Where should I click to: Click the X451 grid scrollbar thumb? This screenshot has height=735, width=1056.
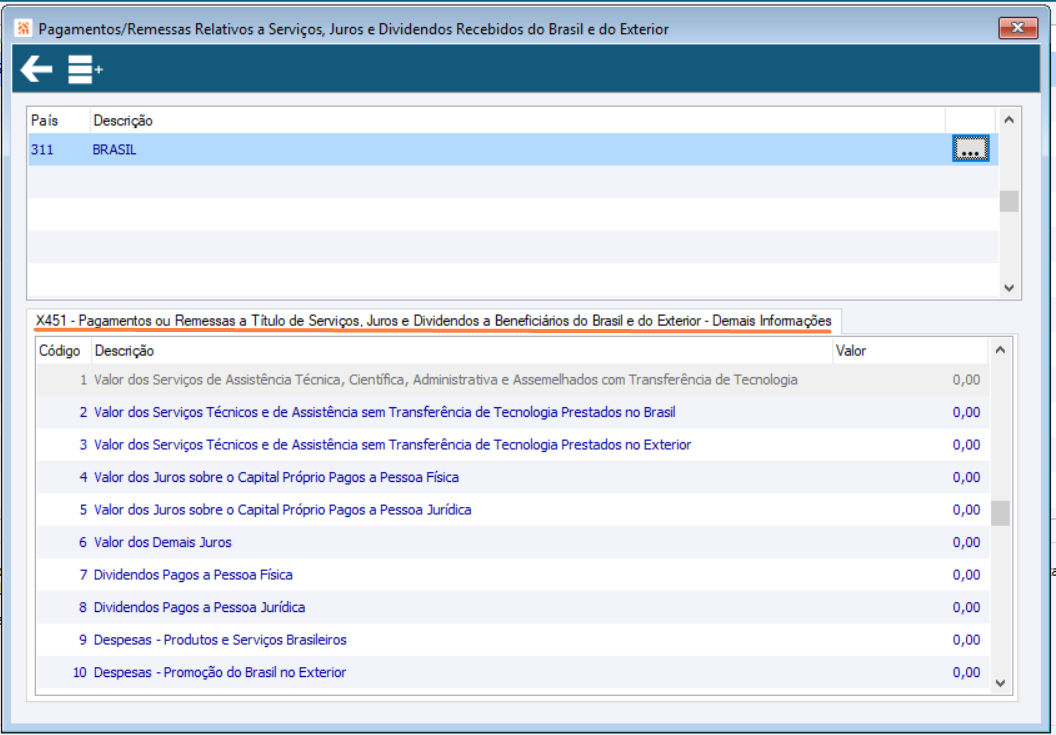(x=1000, y=513)
